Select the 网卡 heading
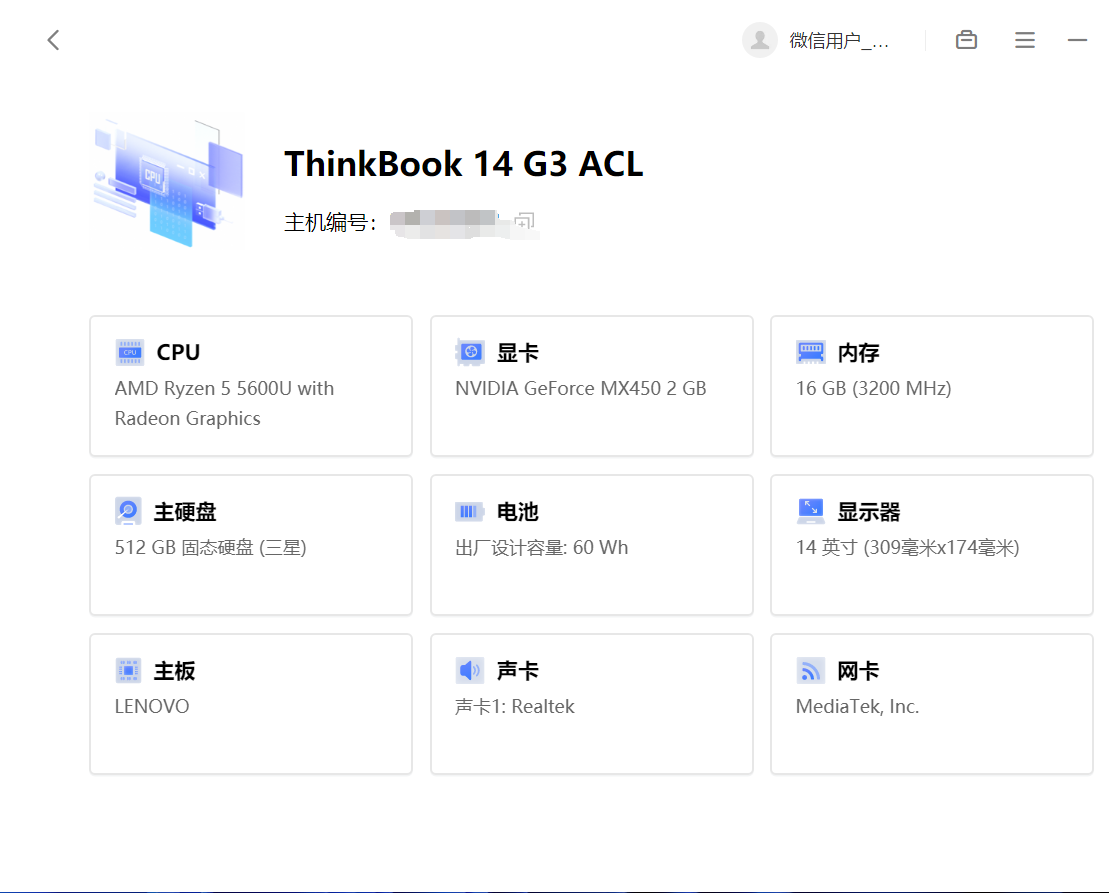1109x893 pixels. tap(859, 670)
